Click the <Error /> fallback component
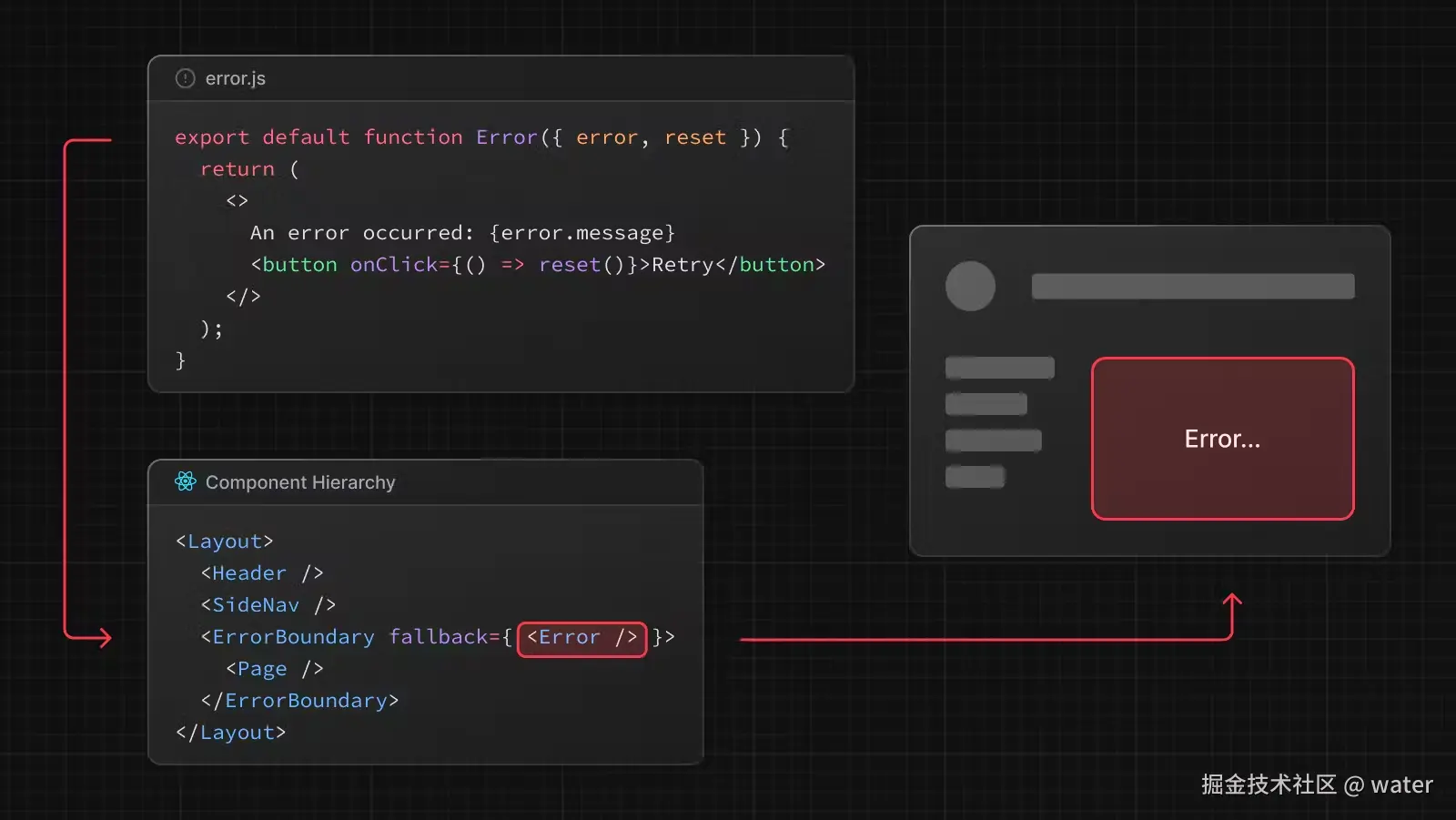 tap(582, 638)
